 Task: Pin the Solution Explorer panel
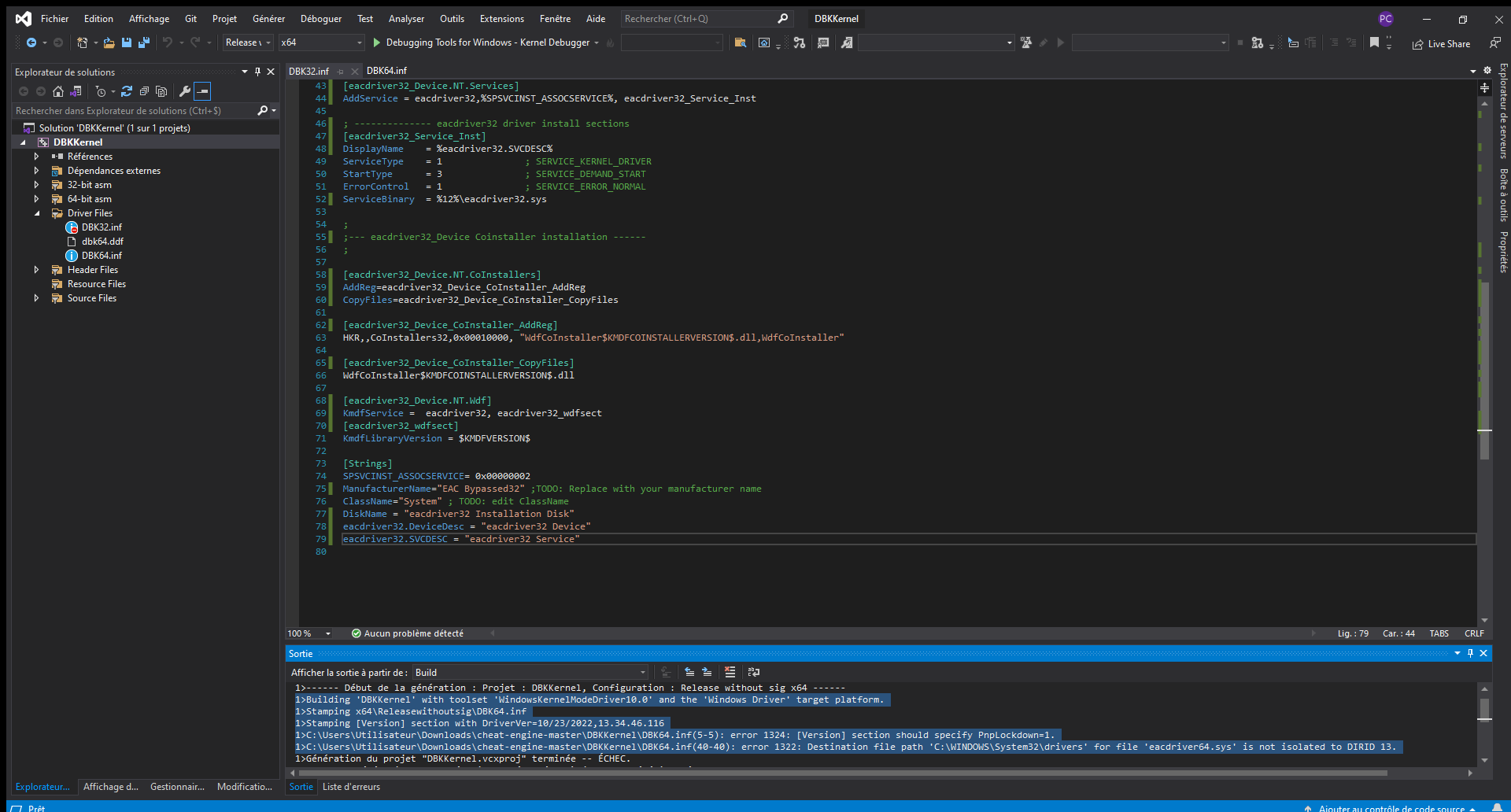257,72
